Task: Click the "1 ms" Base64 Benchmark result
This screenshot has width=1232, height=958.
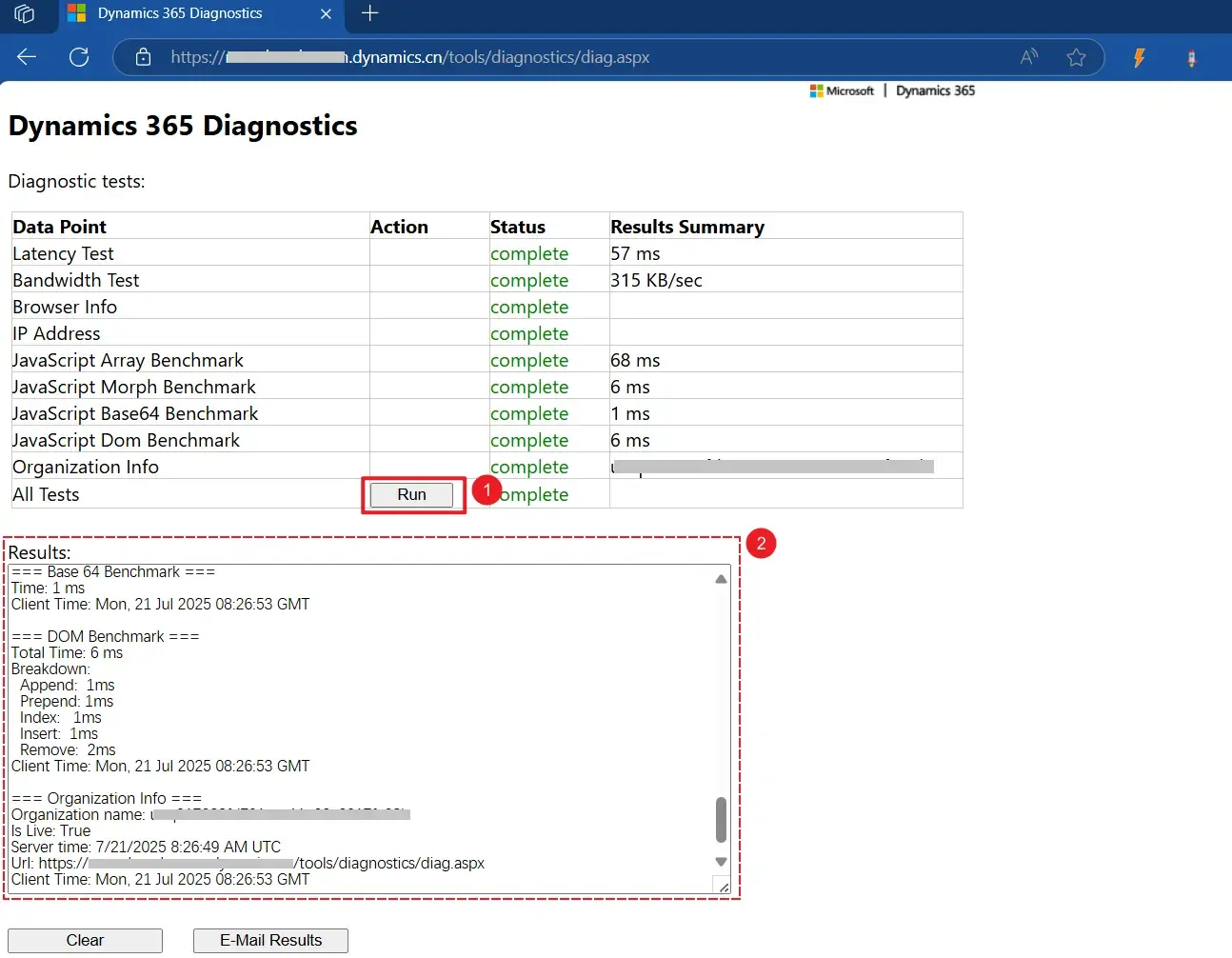Action: click(x=630, y=413)
